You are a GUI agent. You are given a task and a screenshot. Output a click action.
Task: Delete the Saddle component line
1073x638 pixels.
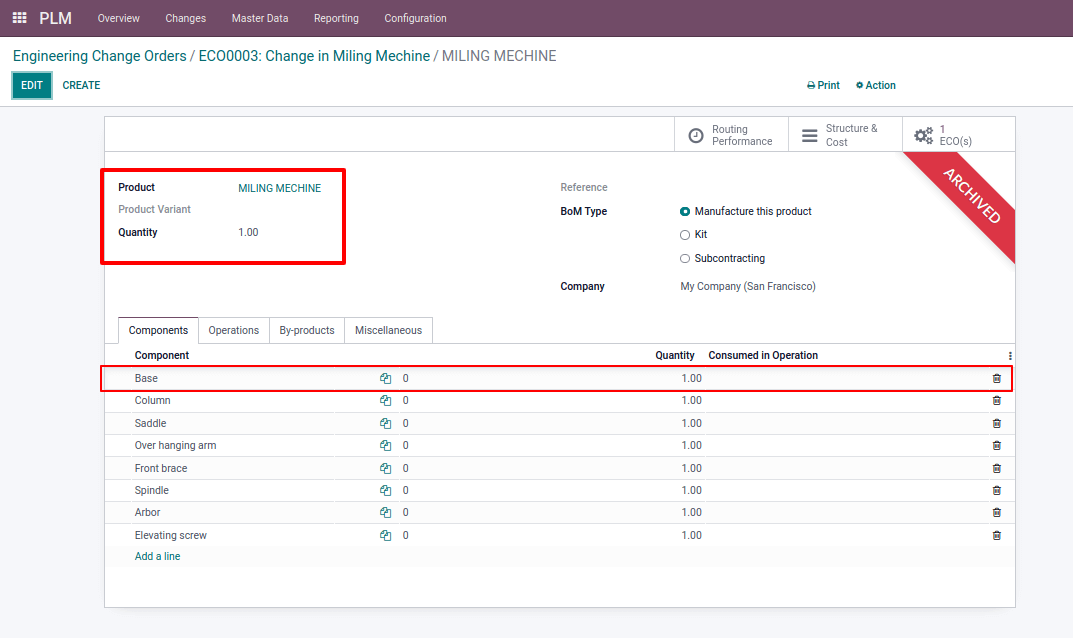(x=996, y=424)
